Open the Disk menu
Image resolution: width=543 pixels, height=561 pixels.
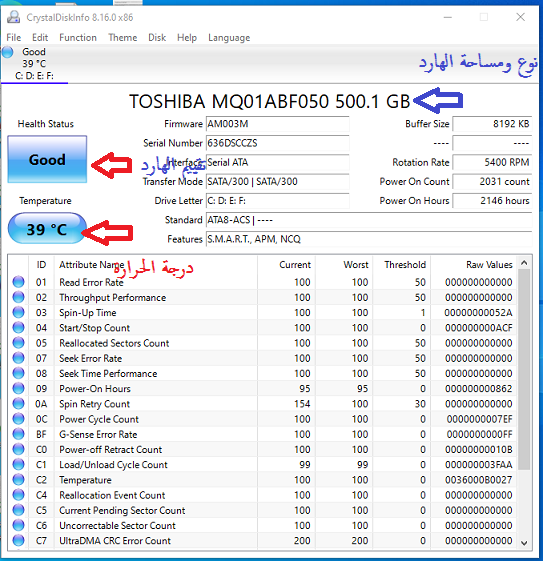coord(157,38)
